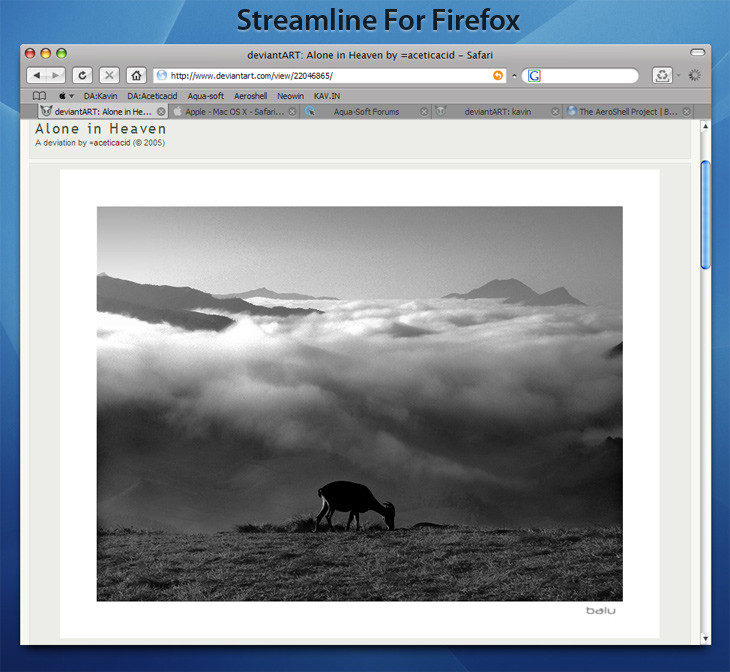
Task: Open the DA:Kavin bookmark
Action: [x=101, y=96]
